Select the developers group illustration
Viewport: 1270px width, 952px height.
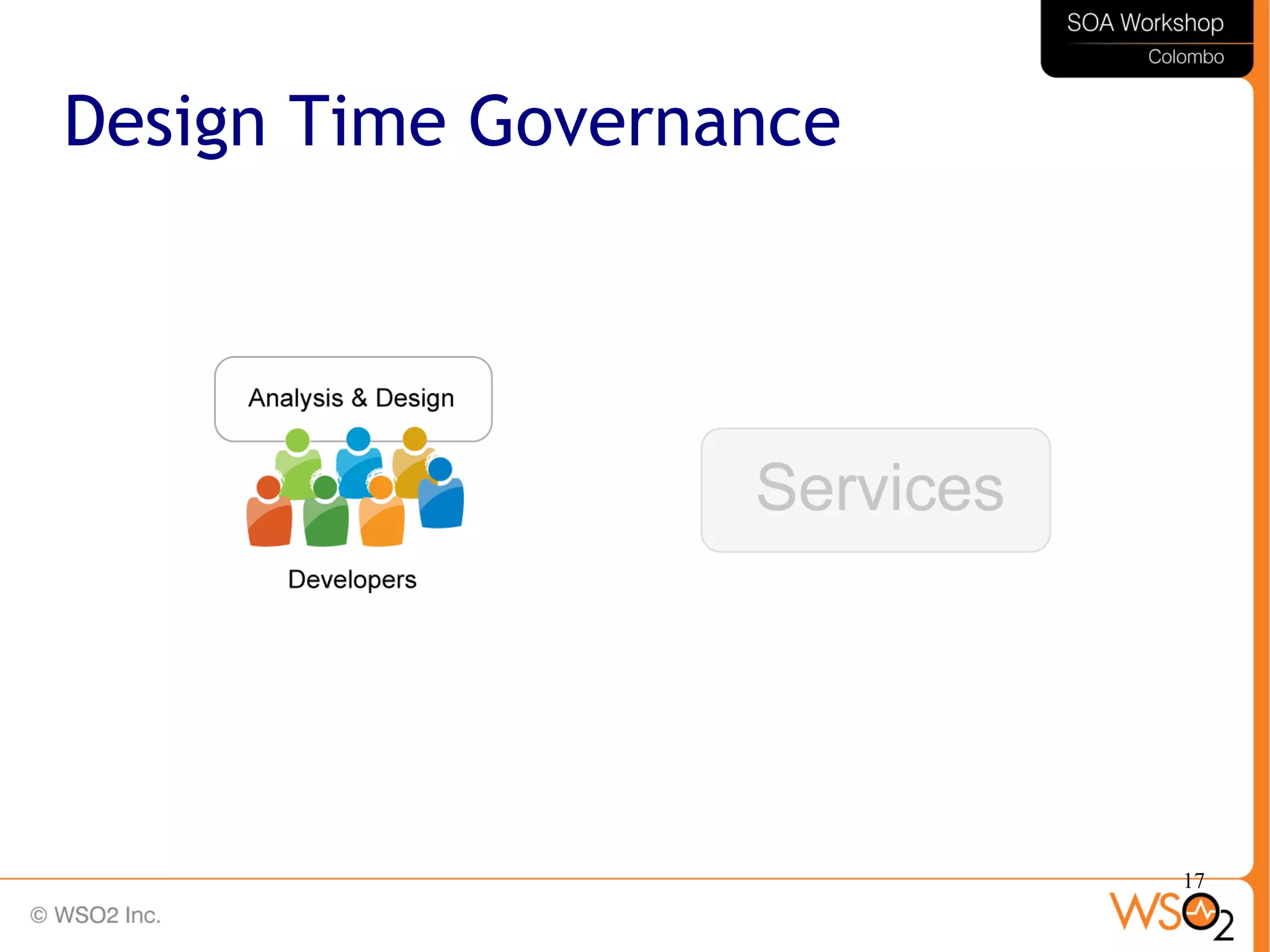pyautogui.click(x=355, y=487)
